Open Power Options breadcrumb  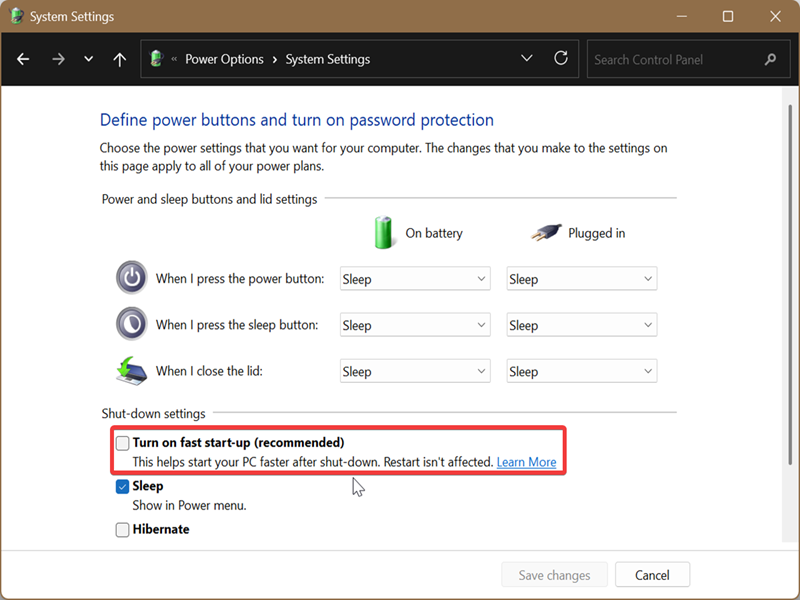tap(224, 59)
